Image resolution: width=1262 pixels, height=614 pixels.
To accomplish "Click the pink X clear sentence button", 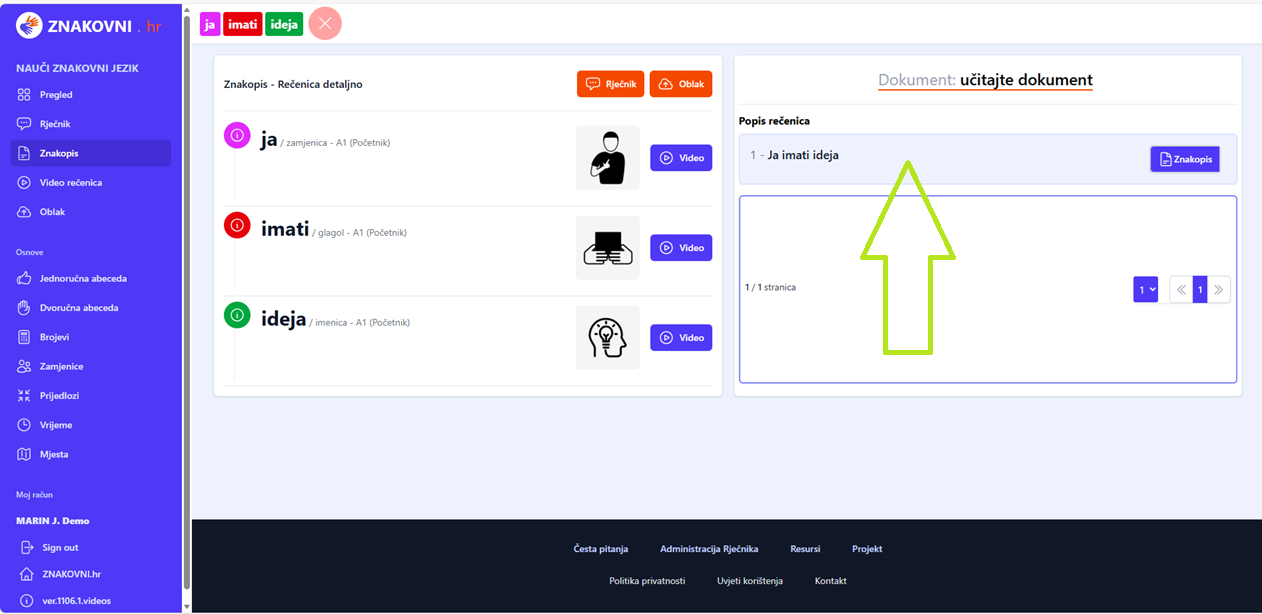I will [325, 24].
